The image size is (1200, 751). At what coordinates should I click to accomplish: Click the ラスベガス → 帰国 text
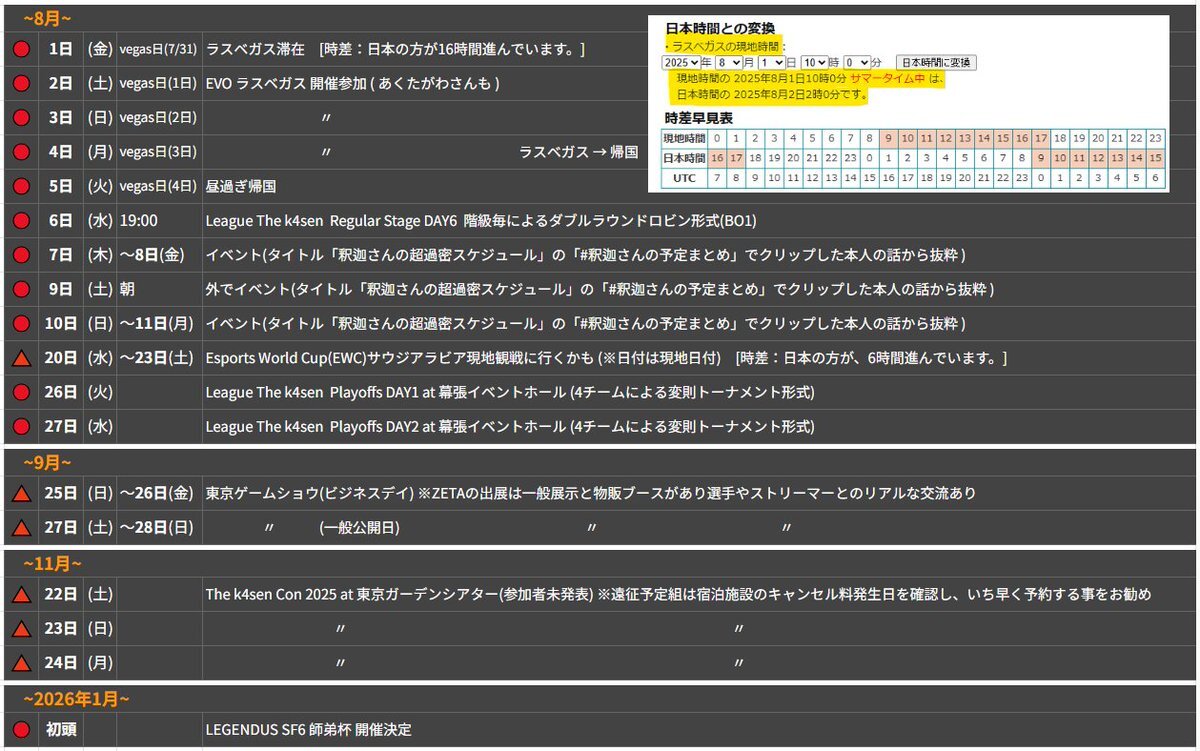point(578,152)
